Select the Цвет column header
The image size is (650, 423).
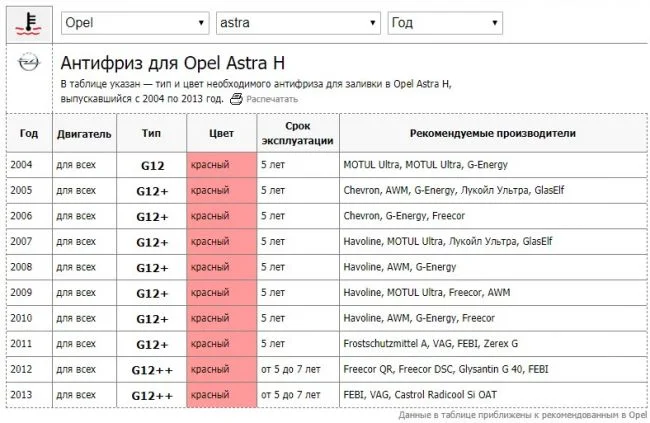pyautogui.click(x=221, y=134)
